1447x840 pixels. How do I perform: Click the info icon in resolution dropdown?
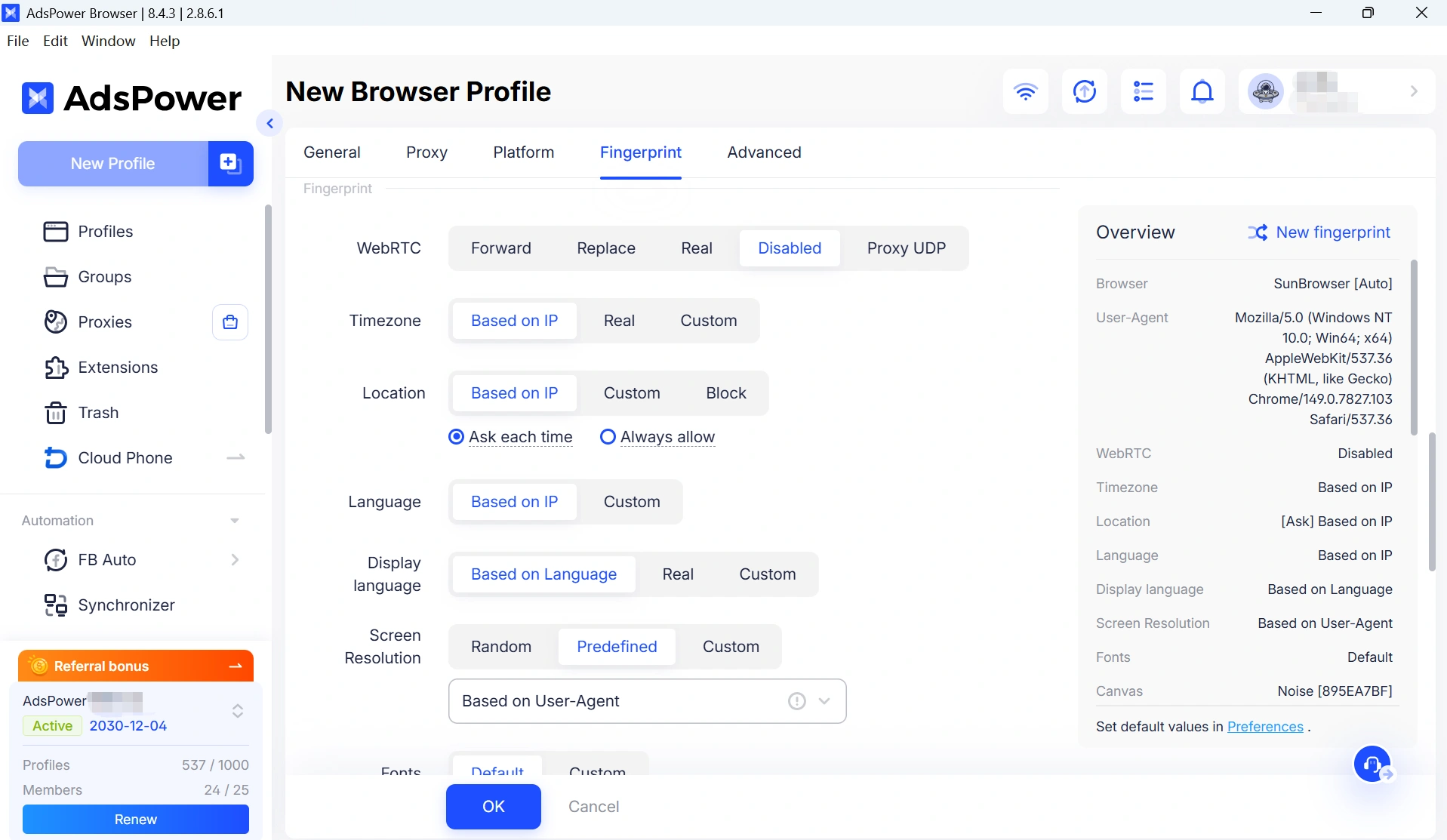pos(796,701)
